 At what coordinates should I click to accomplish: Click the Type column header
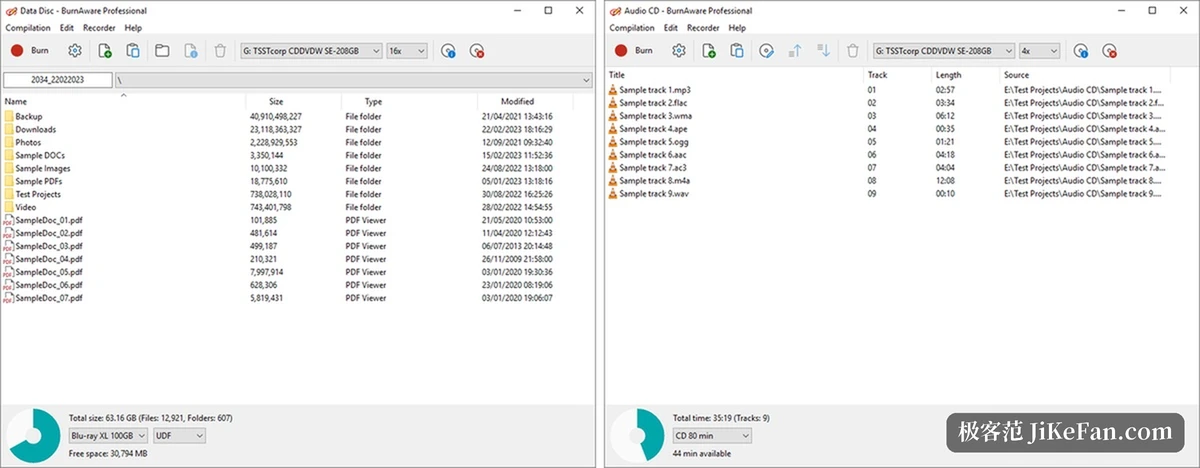[408, 101]
